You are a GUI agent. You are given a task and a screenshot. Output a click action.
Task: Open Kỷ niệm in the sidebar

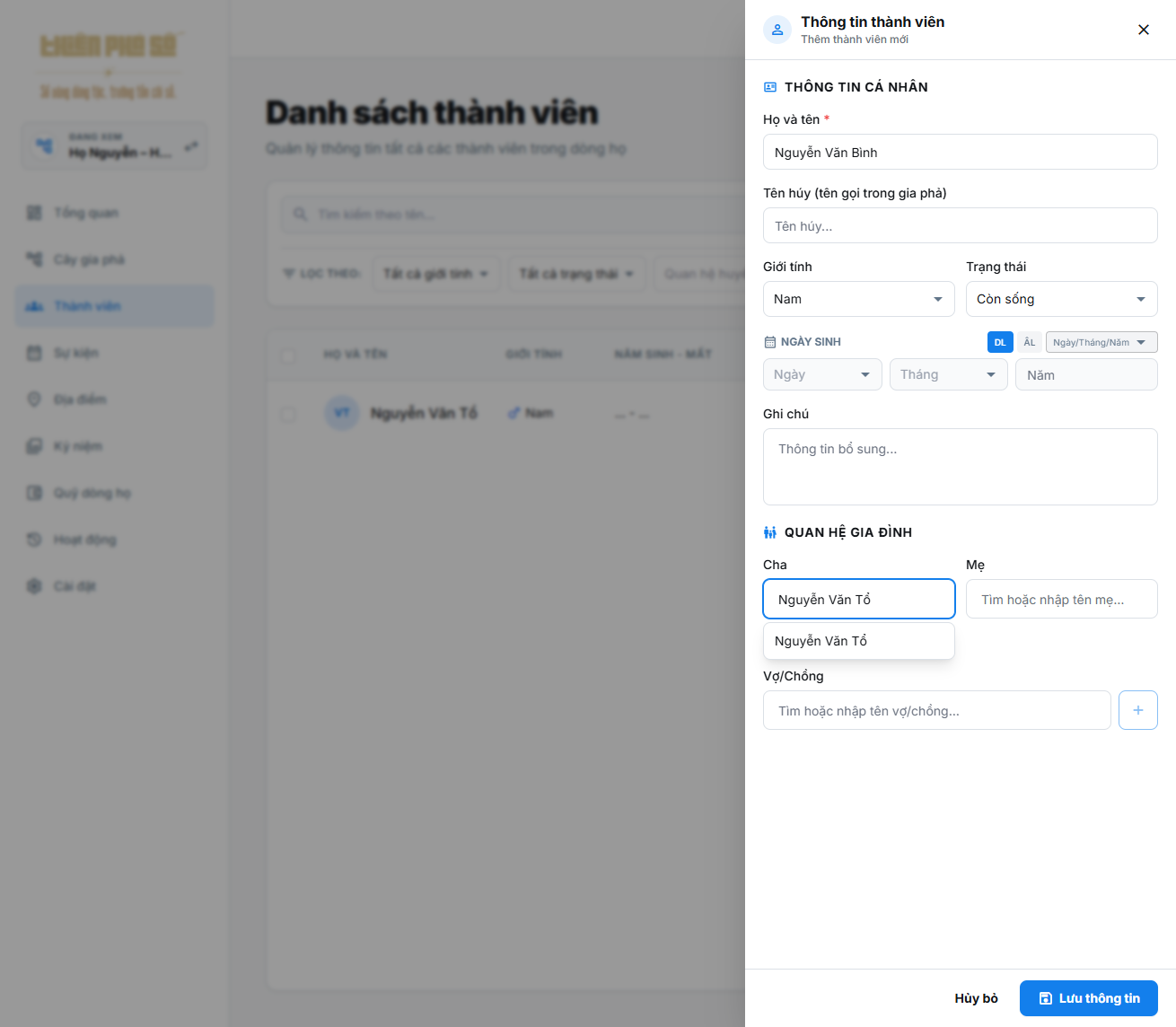pyautogui.click(x=115, y=446)
